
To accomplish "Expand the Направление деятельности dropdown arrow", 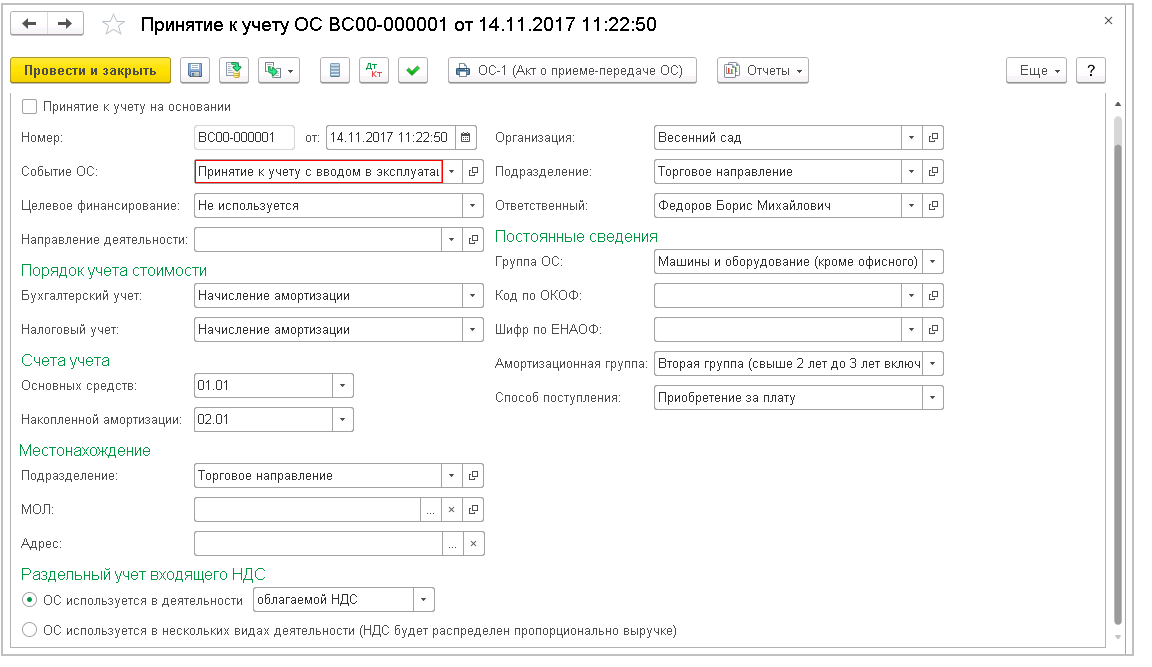I will 452,239.
